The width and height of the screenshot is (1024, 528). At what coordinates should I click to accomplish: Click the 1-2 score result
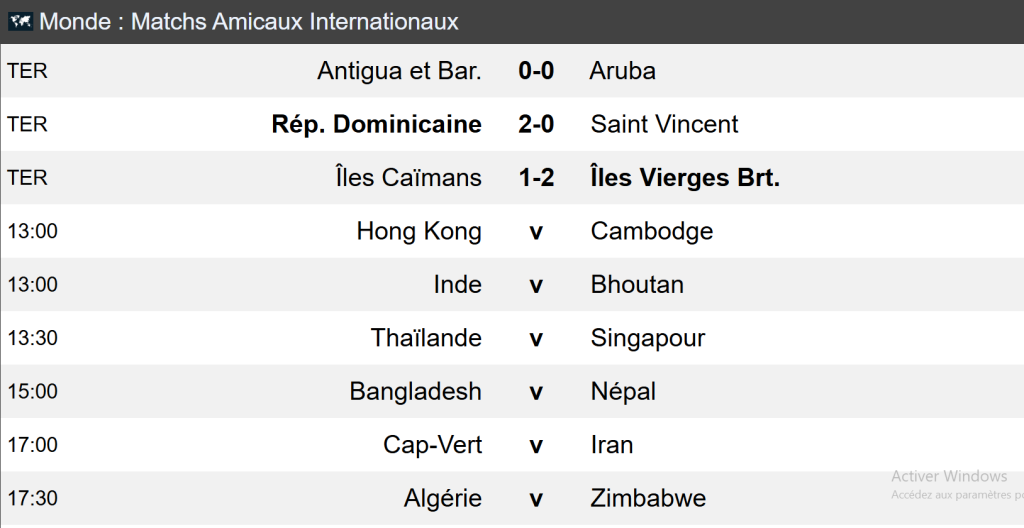coord(536,178)
